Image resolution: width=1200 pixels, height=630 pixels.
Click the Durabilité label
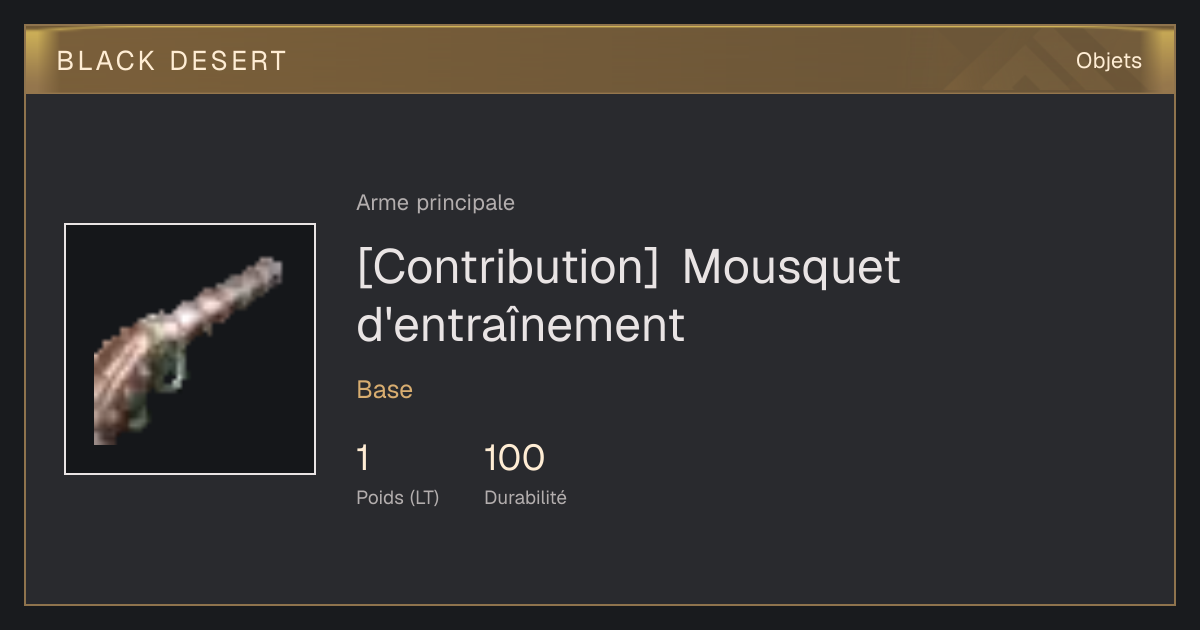coord(525,497)
